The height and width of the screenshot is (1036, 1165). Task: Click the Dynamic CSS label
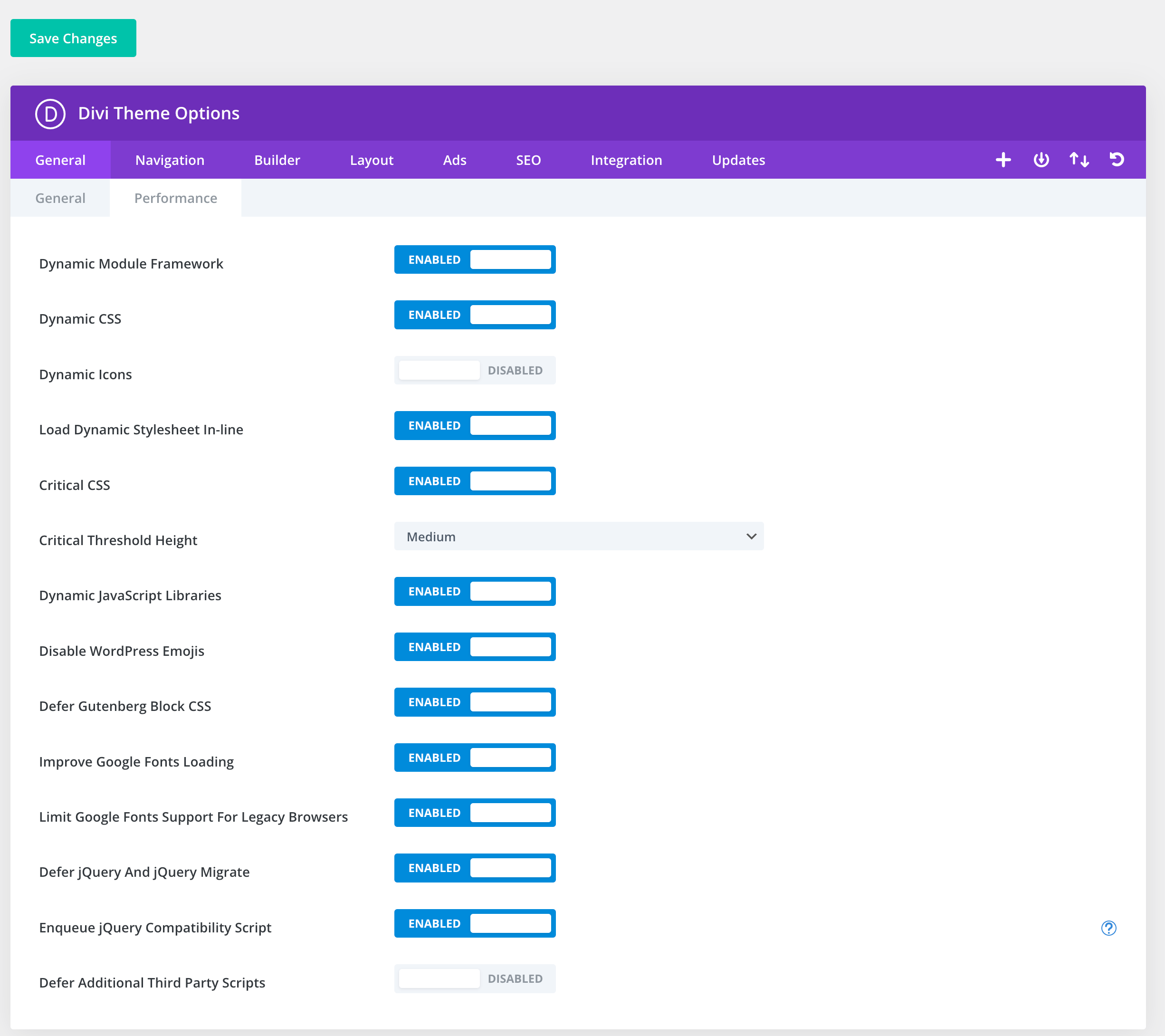(x=80, y=319)
